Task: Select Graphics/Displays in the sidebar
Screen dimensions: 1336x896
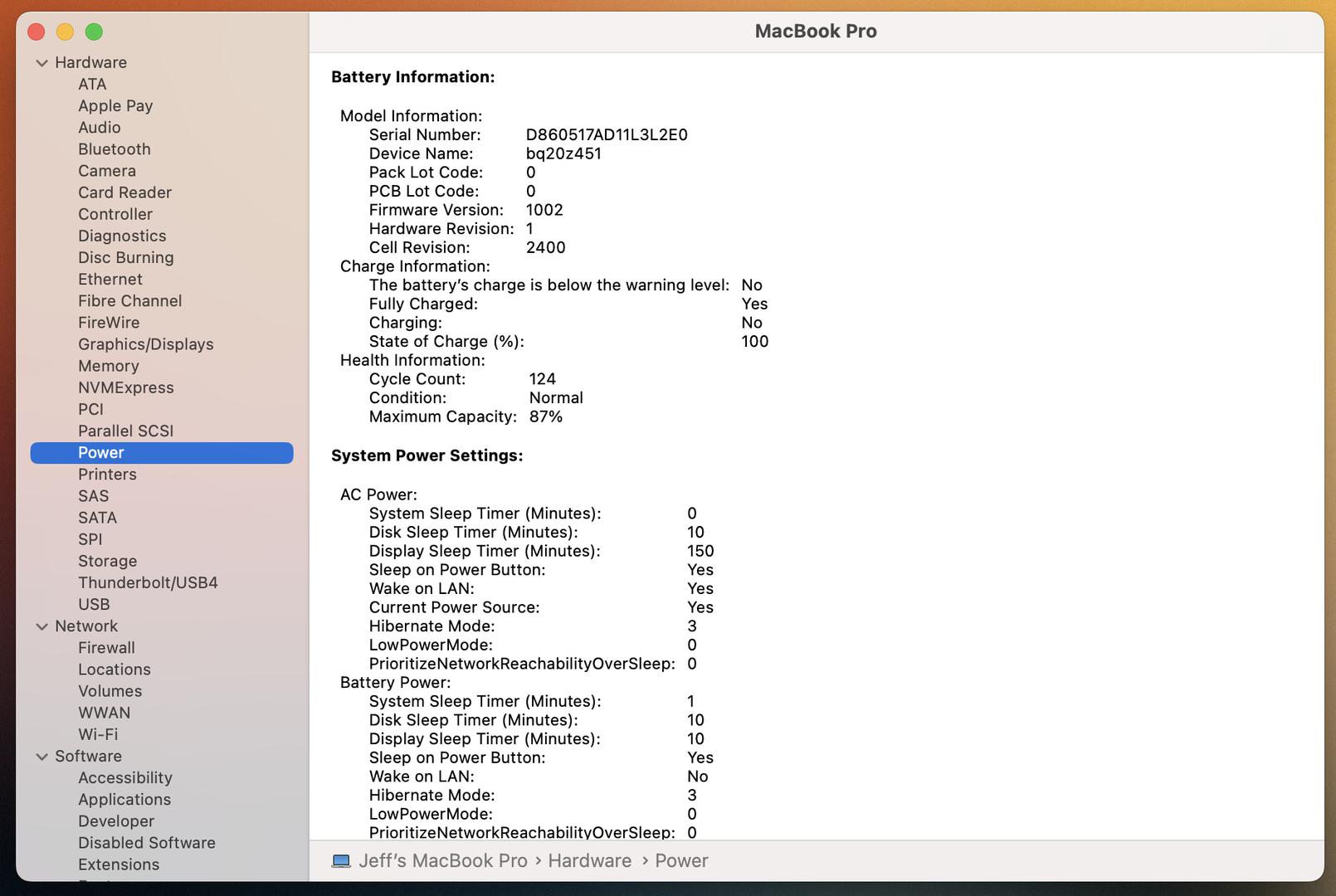Action: pyautogui.click(x=146, y=343)
